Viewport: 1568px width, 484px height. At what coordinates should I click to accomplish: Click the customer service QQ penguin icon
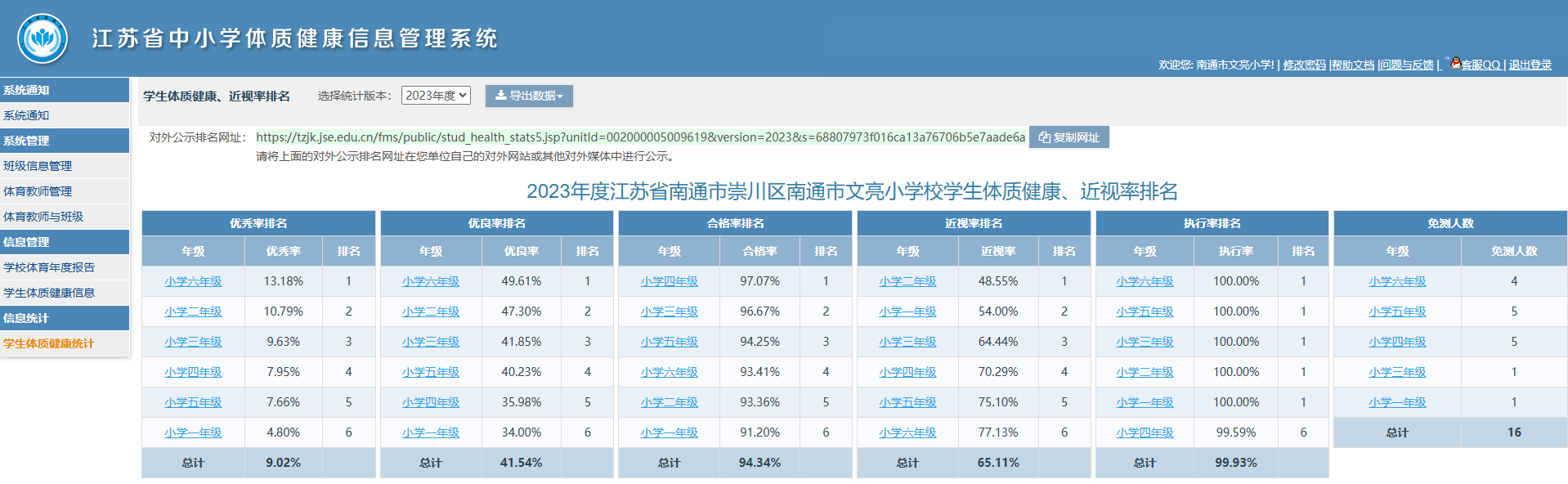tap(1455, 63)
